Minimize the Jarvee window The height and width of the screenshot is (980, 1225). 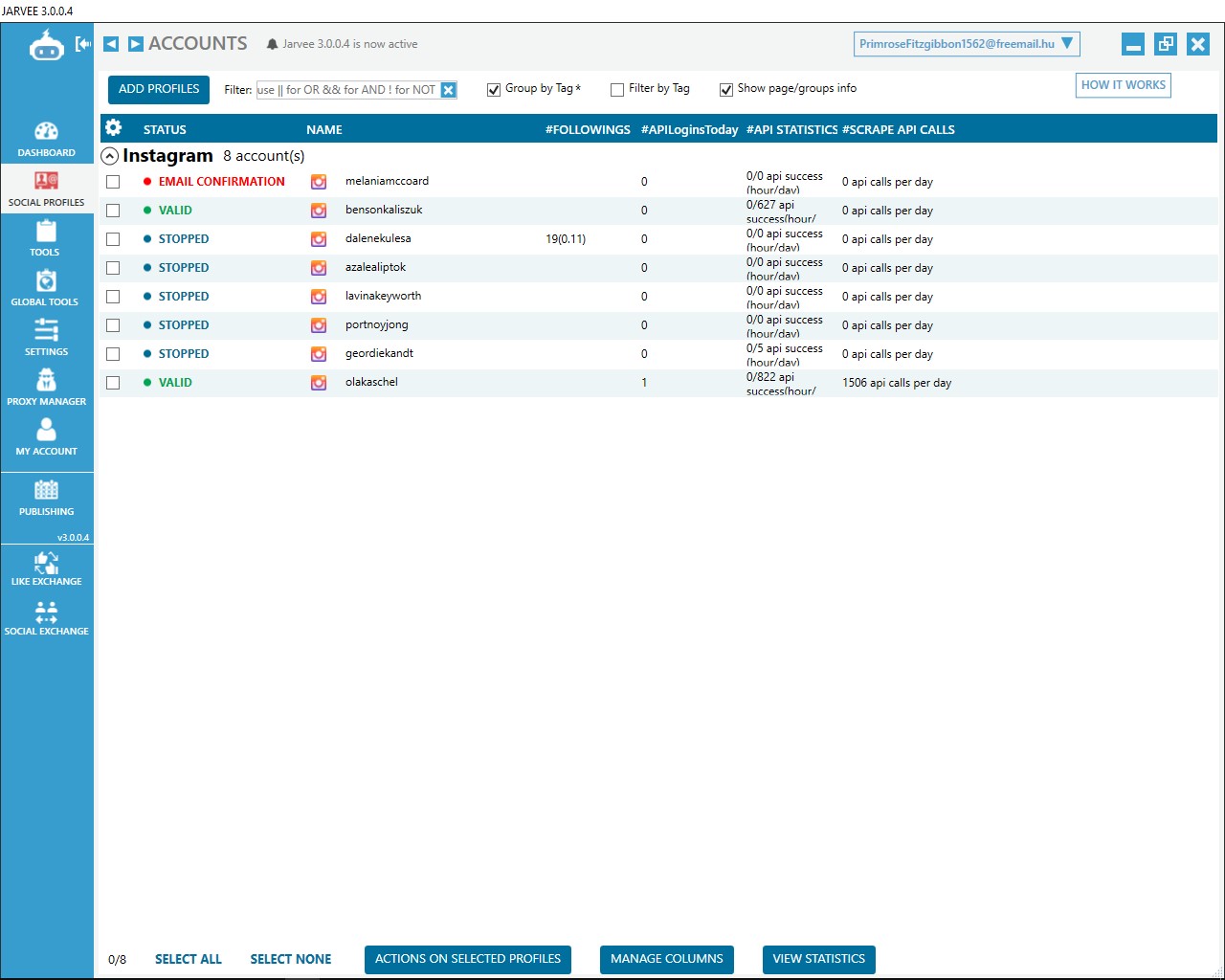point(1133,44)
